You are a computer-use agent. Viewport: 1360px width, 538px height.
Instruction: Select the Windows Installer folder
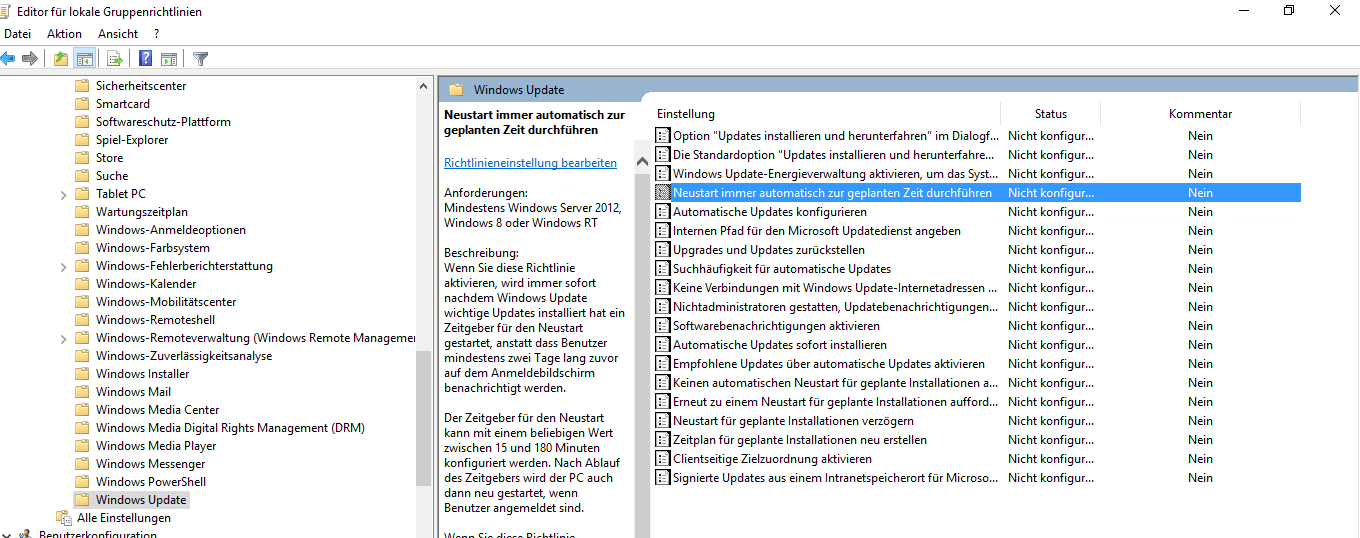point(142,374)
